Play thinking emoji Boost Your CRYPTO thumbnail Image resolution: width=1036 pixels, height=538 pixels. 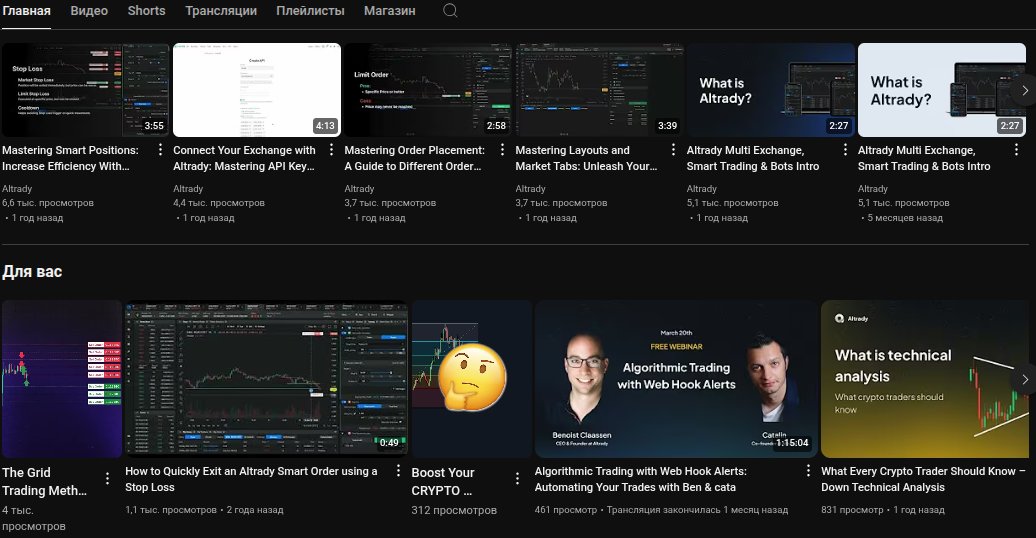(x=472, y=379)
